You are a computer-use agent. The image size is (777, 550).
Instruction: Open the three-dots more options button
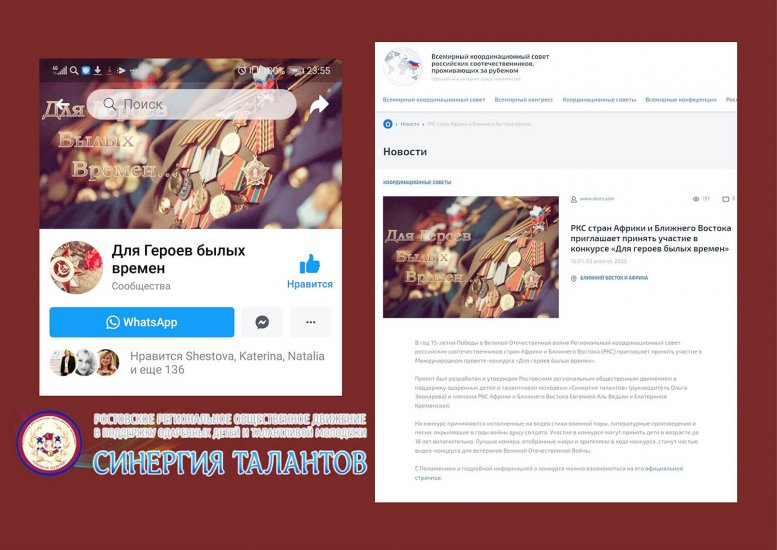(x=311, y=322)
